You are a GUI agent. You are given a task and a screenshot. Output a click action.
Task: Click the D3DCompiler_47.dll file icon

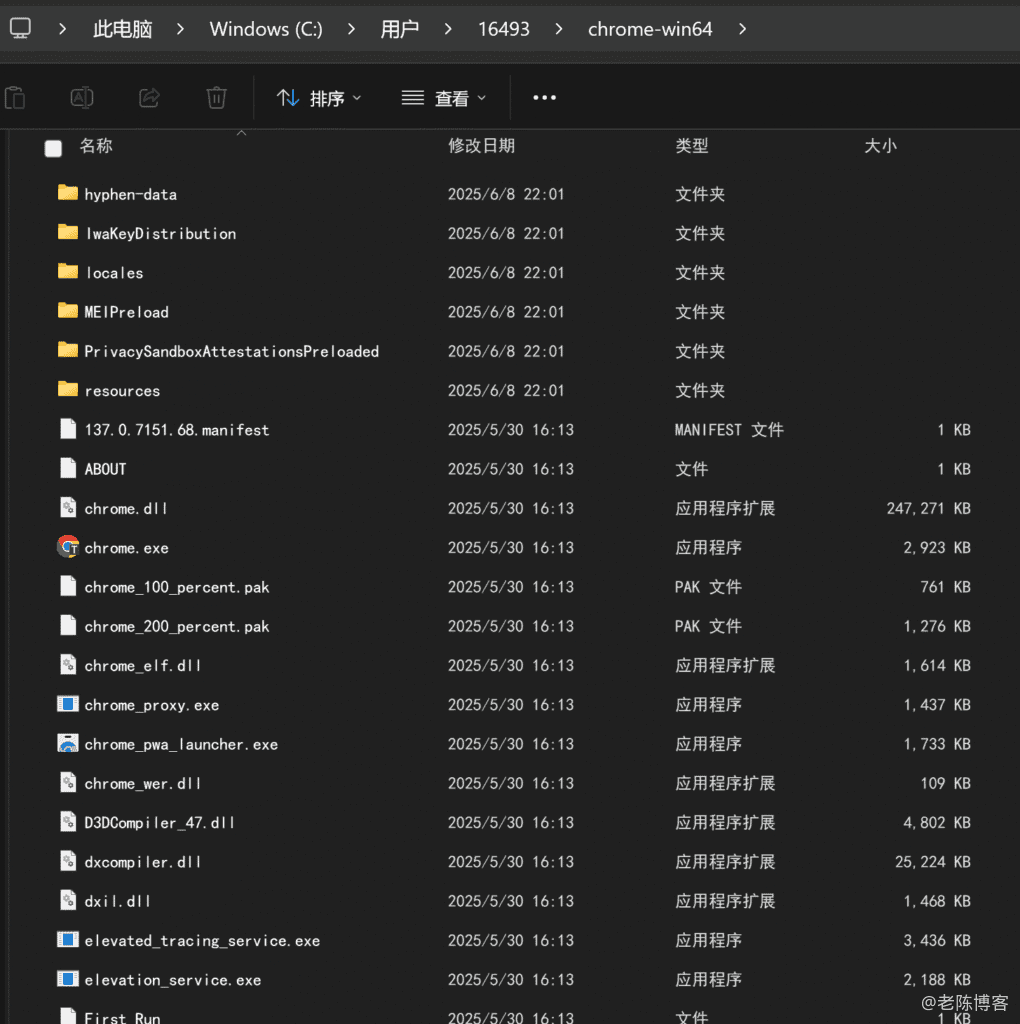[68, 822]
